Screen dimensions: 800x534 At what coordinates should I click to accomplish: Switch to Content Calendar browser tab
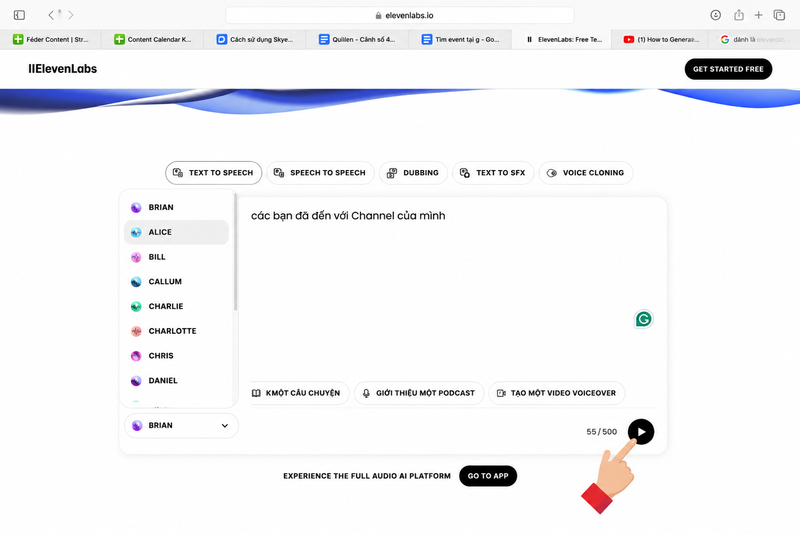click(x=153, y=39)
